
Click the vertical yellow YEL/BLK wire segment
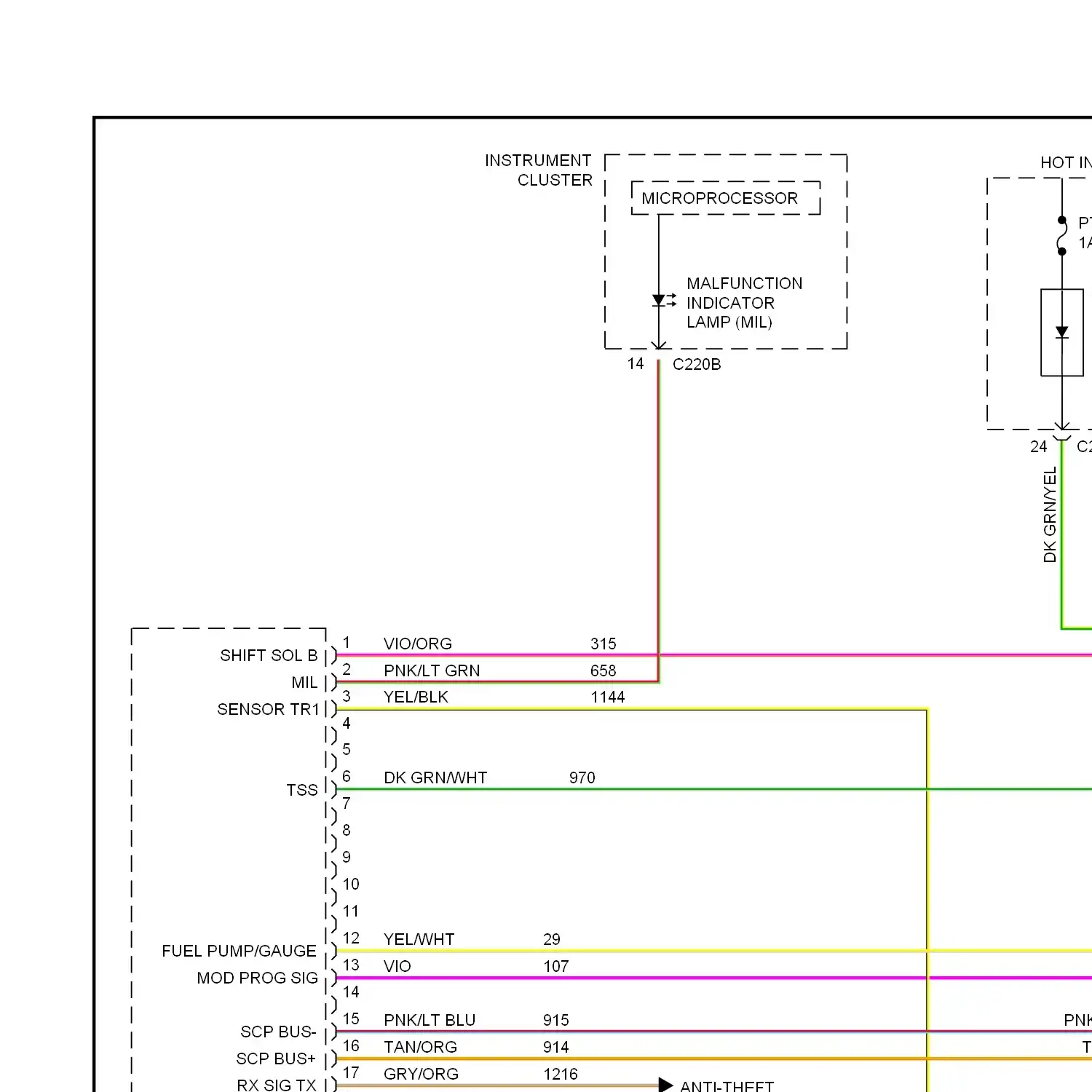click(x=927, y=900)
